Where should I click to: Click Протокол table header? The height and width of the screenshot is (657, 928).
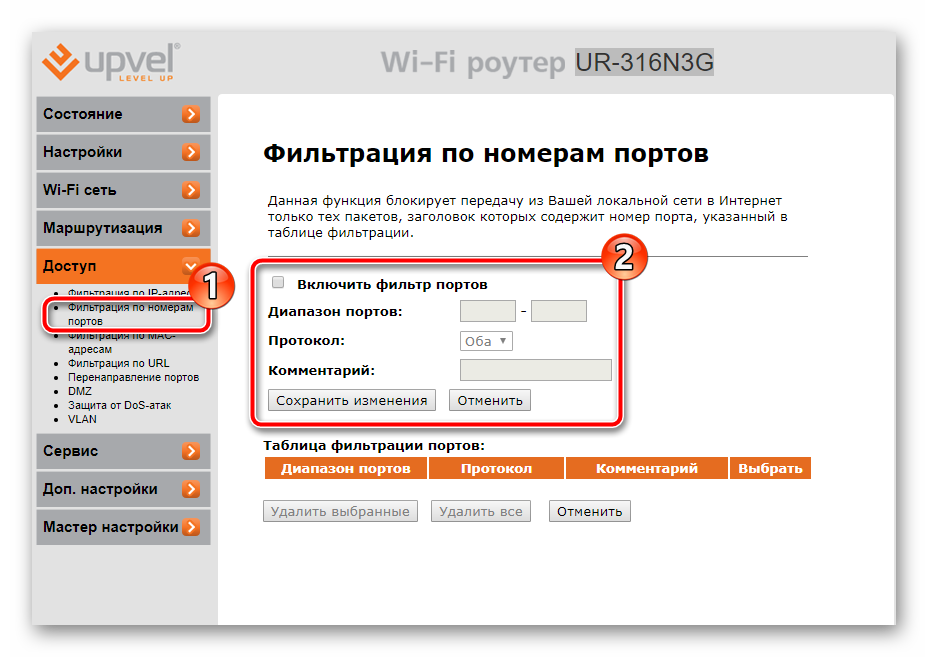(x=496, y=468)
